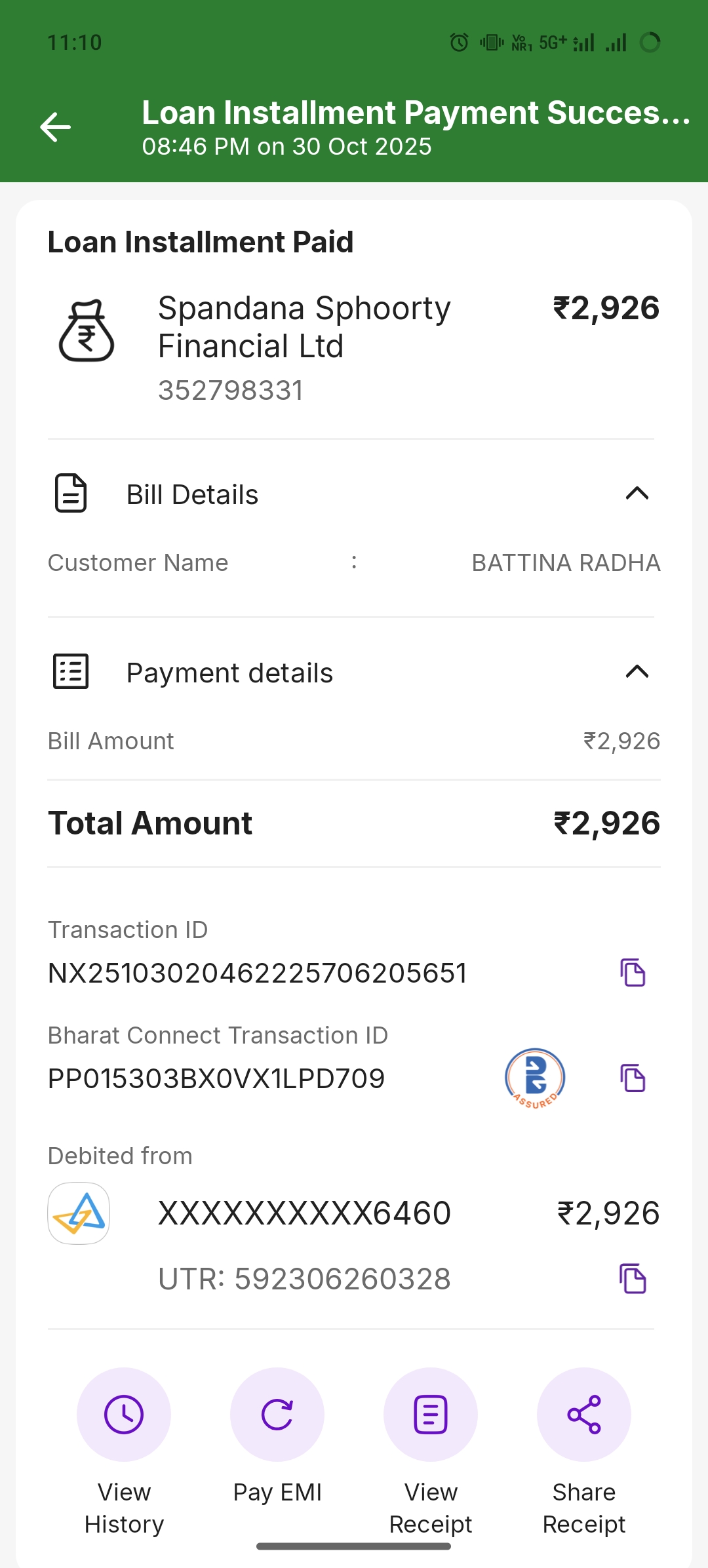
Task: Tap the Share Receipt label
Action: [x=584, y=1508]
